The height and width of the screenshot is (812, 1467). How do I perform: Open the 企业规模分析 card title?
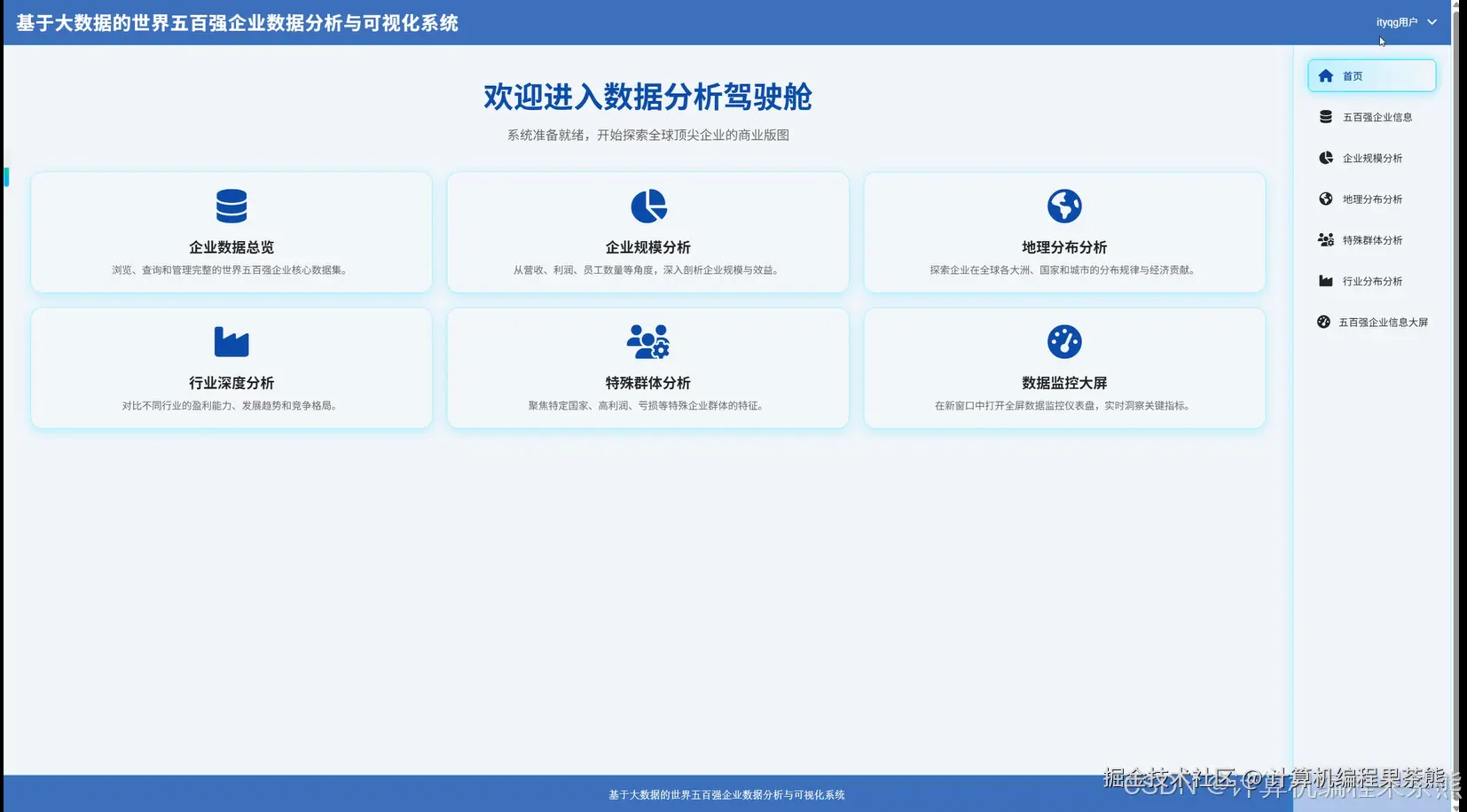pyautogui.click(x=648, y=247)
